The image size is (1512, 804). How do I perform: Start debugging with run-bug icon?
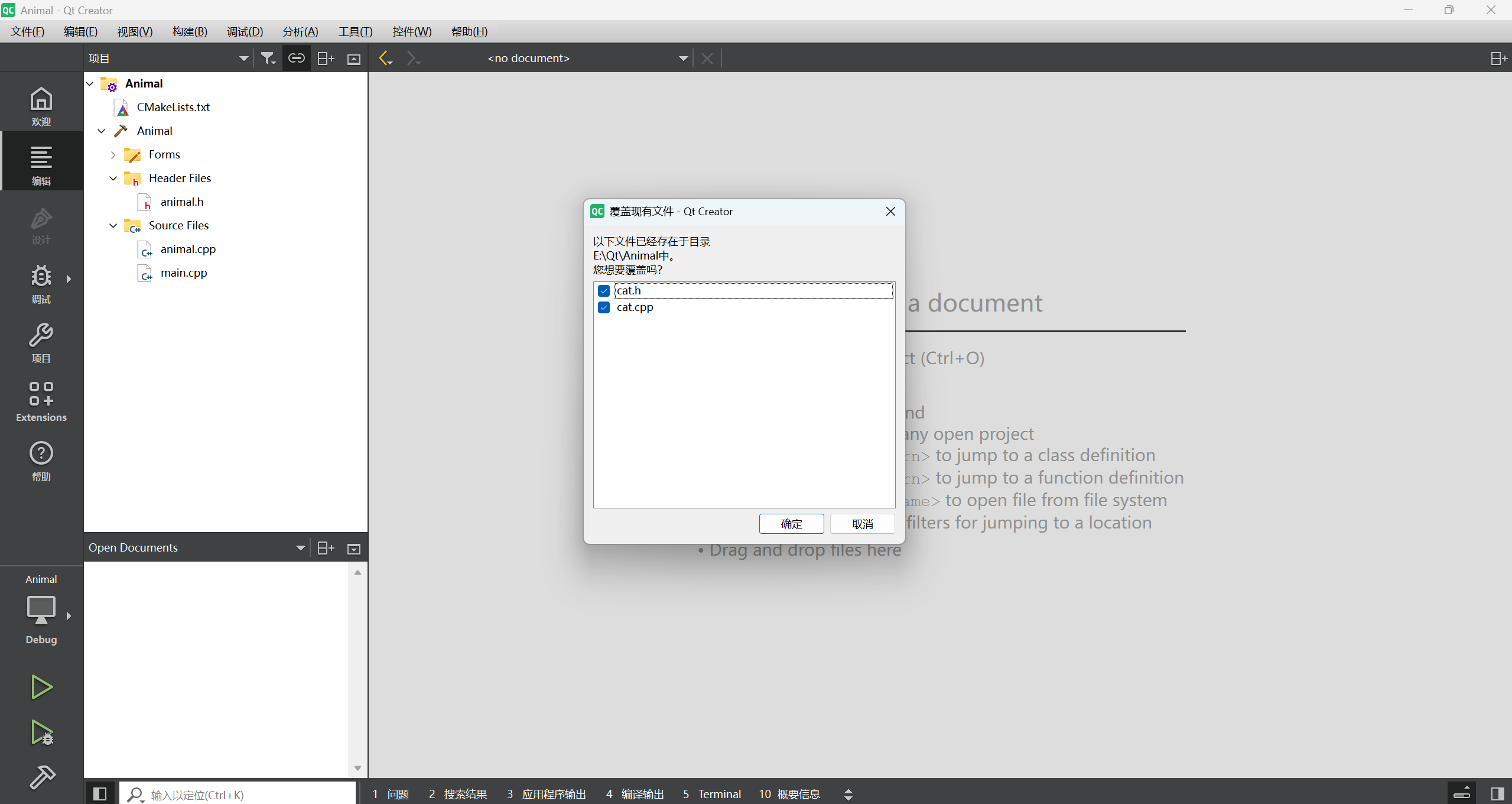pos(41,732)
